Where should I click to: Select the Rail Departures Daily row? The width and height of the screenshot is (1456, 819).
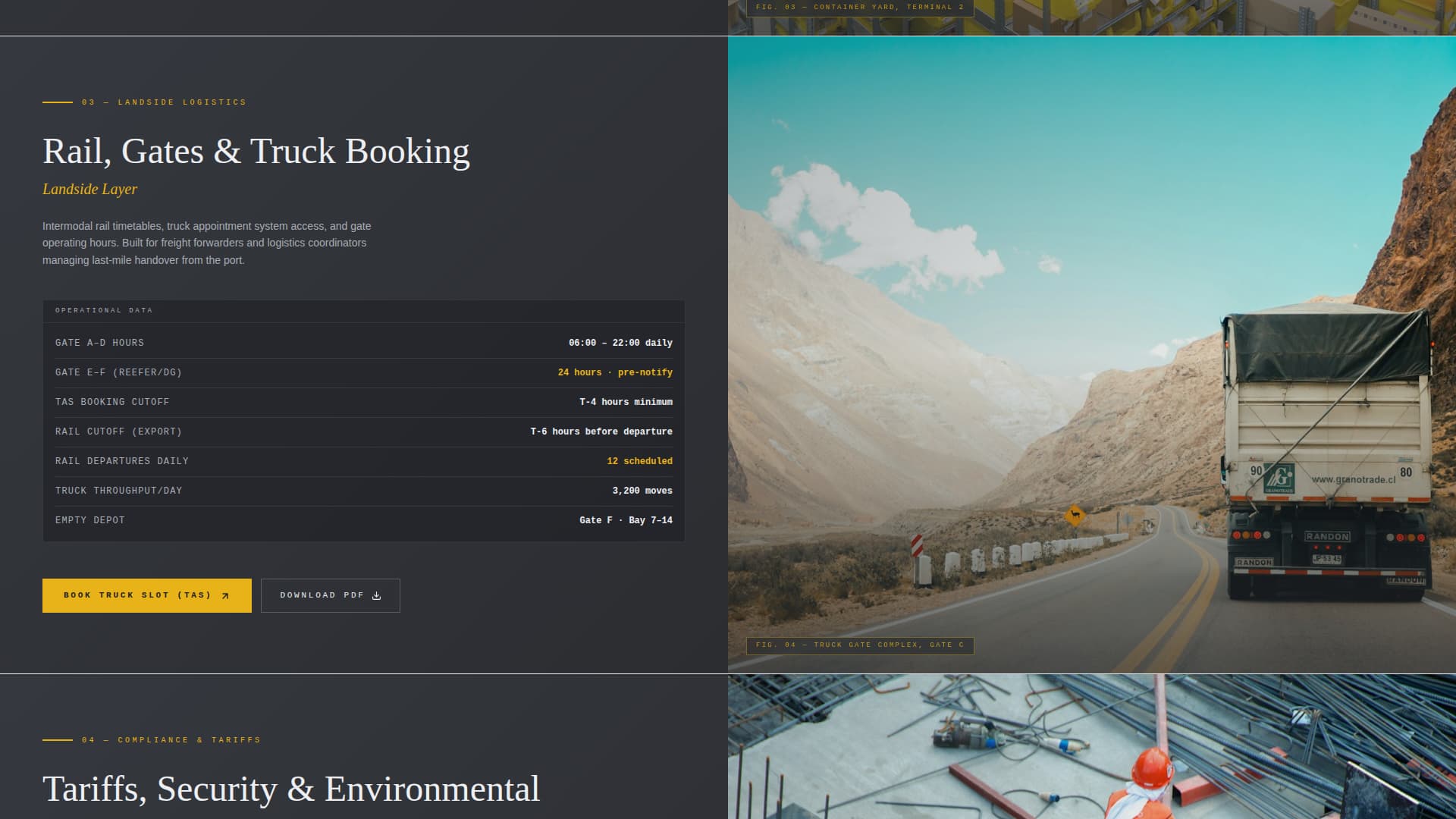363,461
